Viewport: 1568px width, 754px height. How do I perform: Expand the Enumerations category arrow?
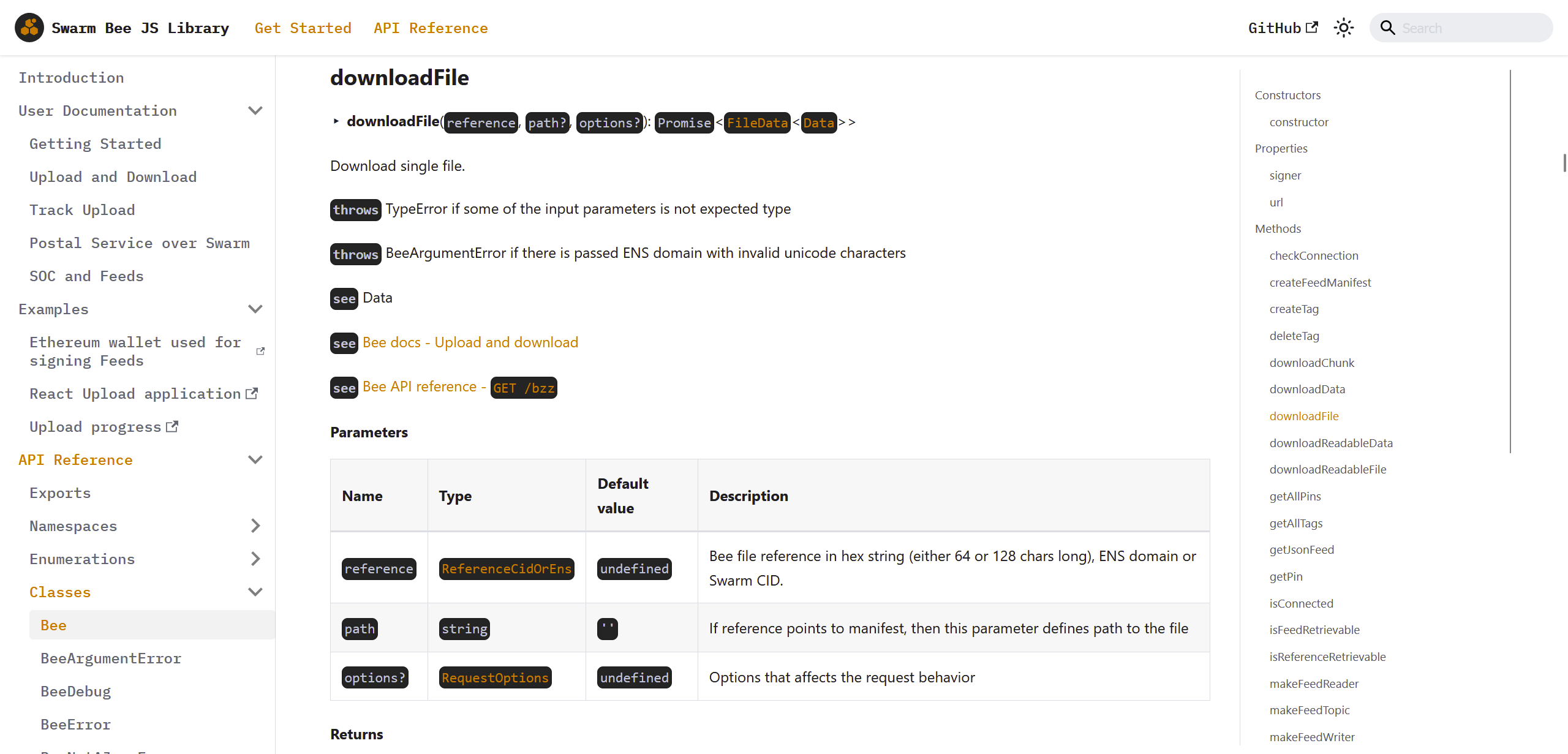255,559
